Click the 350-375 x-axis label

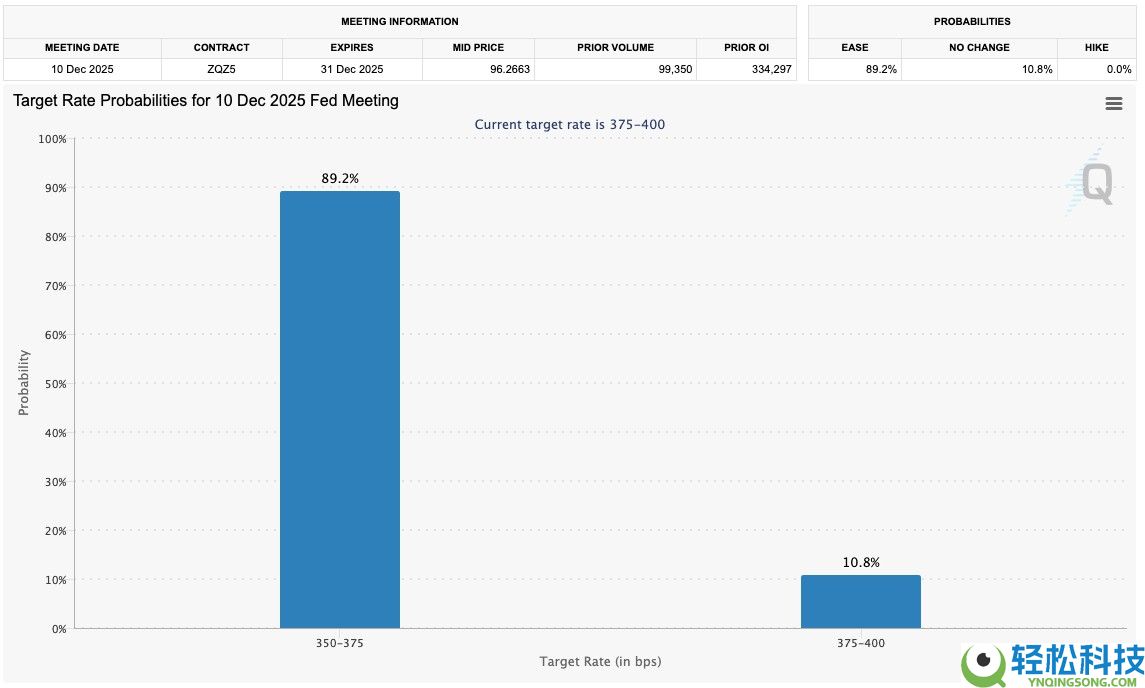(x=339, y=643)
